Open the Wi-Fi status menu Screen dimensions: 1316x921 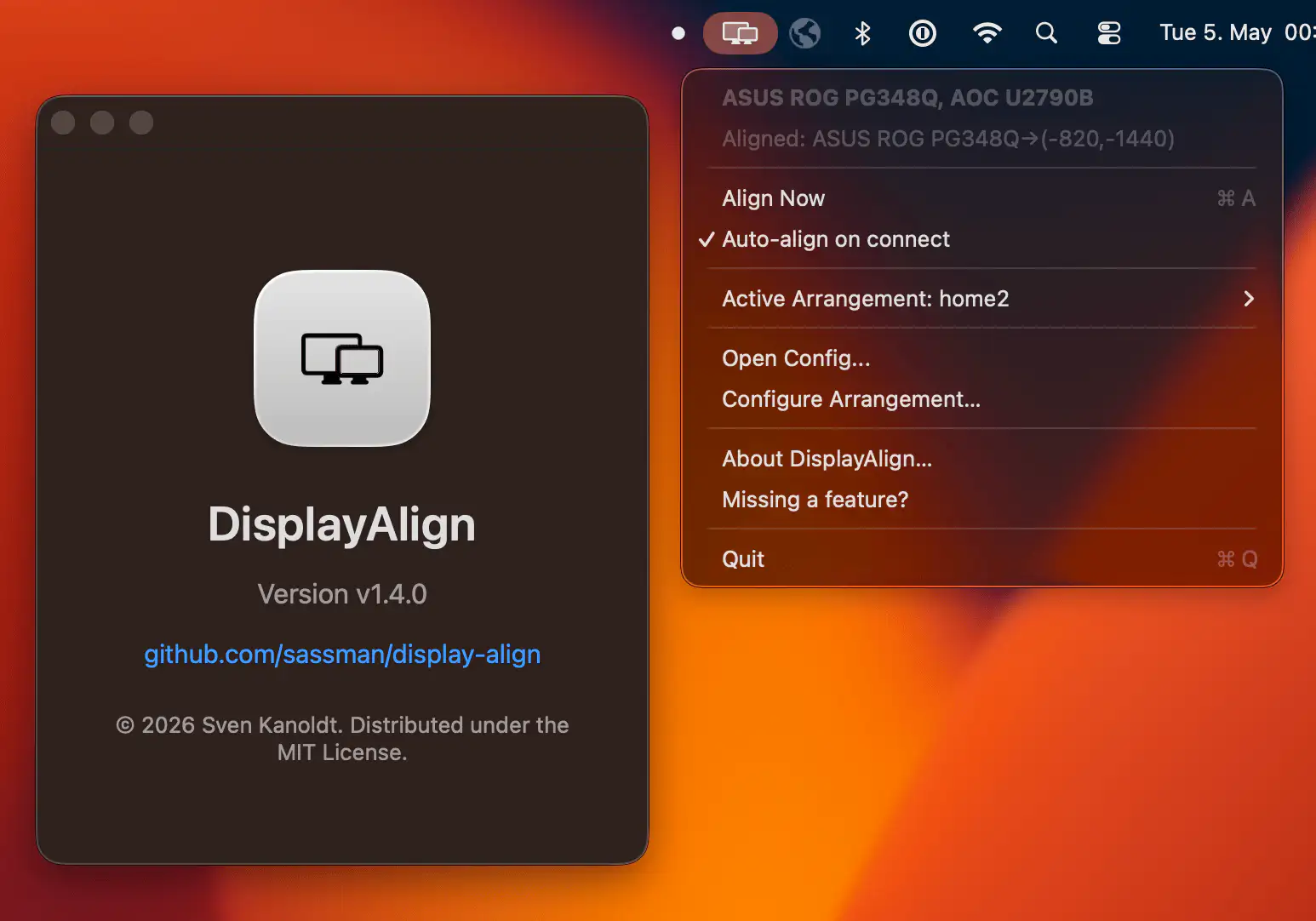987,33
